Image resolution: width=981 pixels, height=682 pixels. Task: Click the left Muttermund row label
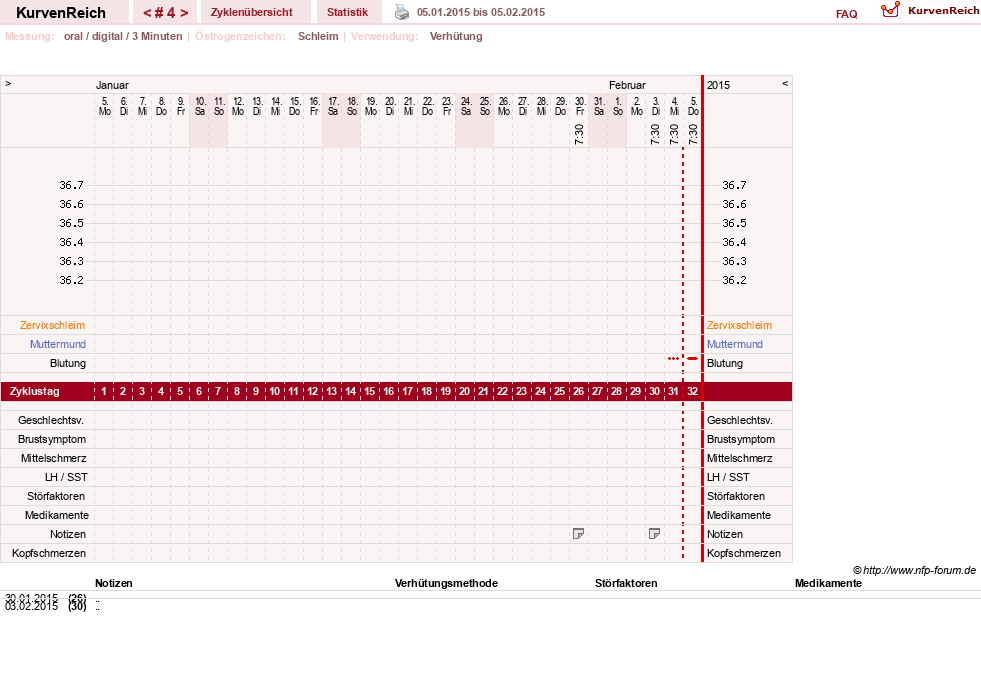(58, 344)
